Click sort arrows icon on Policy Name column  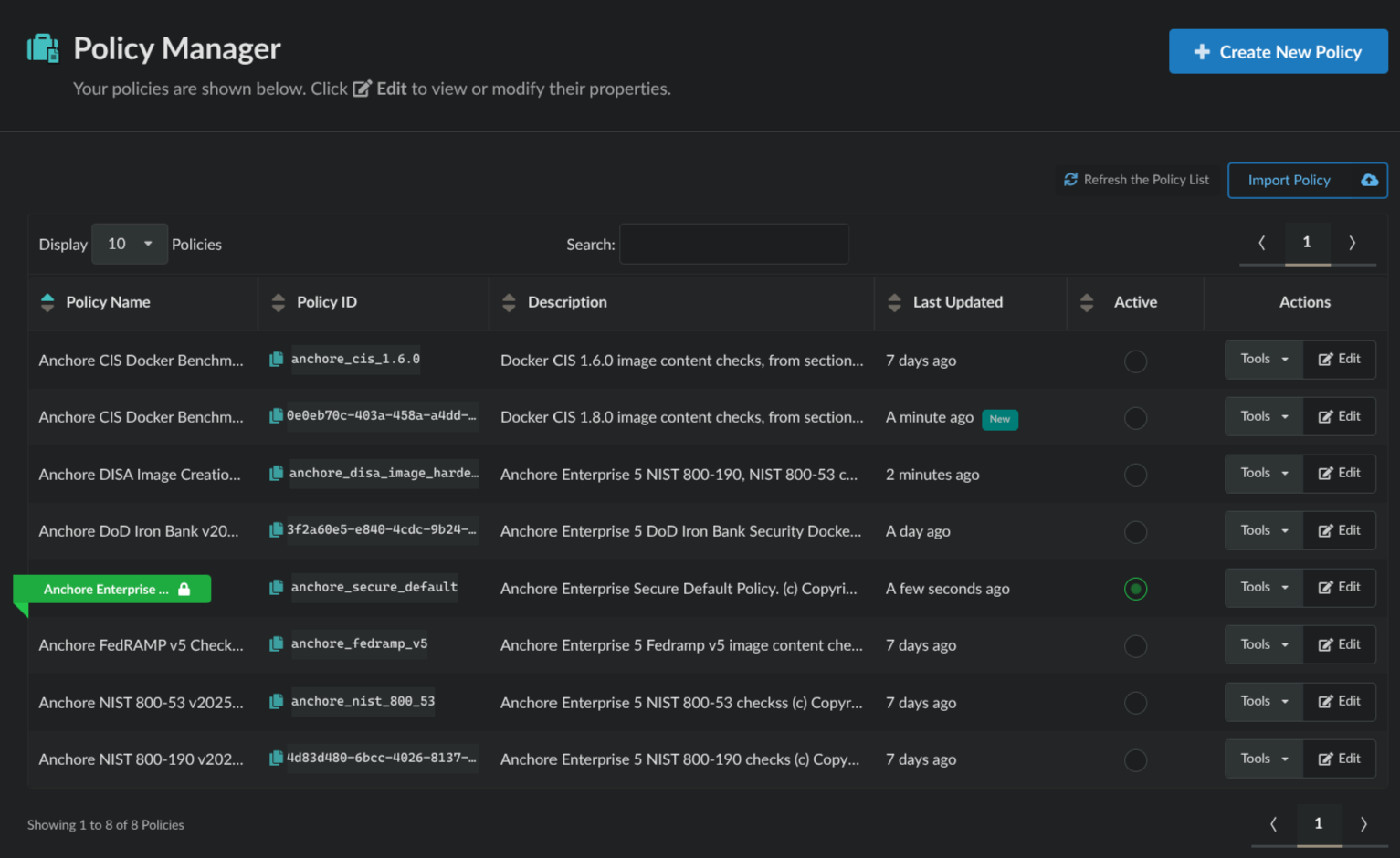[x=47, y=302]
